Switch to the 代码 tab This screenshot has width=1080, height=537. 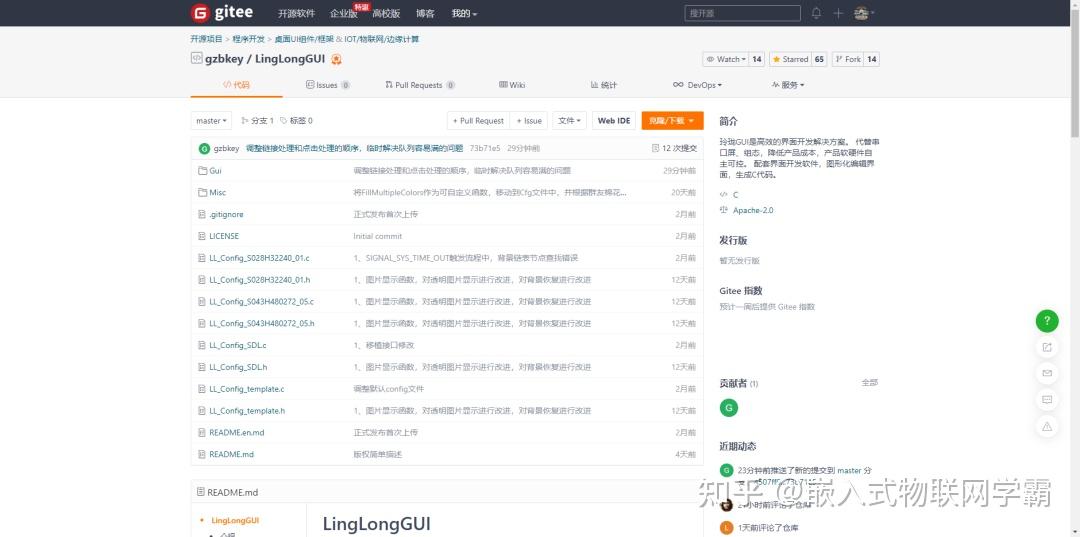click(236, 85)
